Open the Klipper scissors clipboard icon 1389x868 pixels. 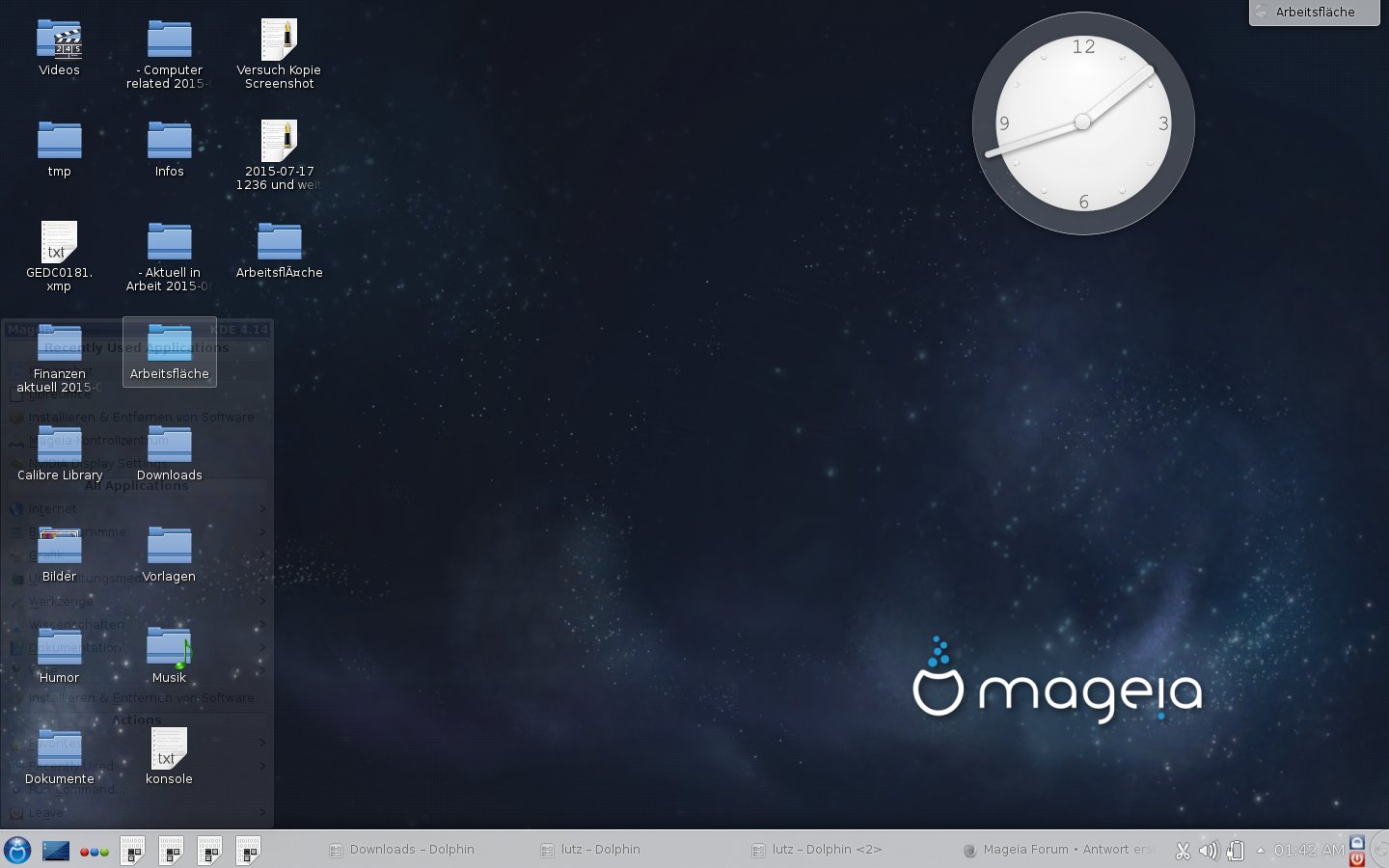pos(1183,851)
